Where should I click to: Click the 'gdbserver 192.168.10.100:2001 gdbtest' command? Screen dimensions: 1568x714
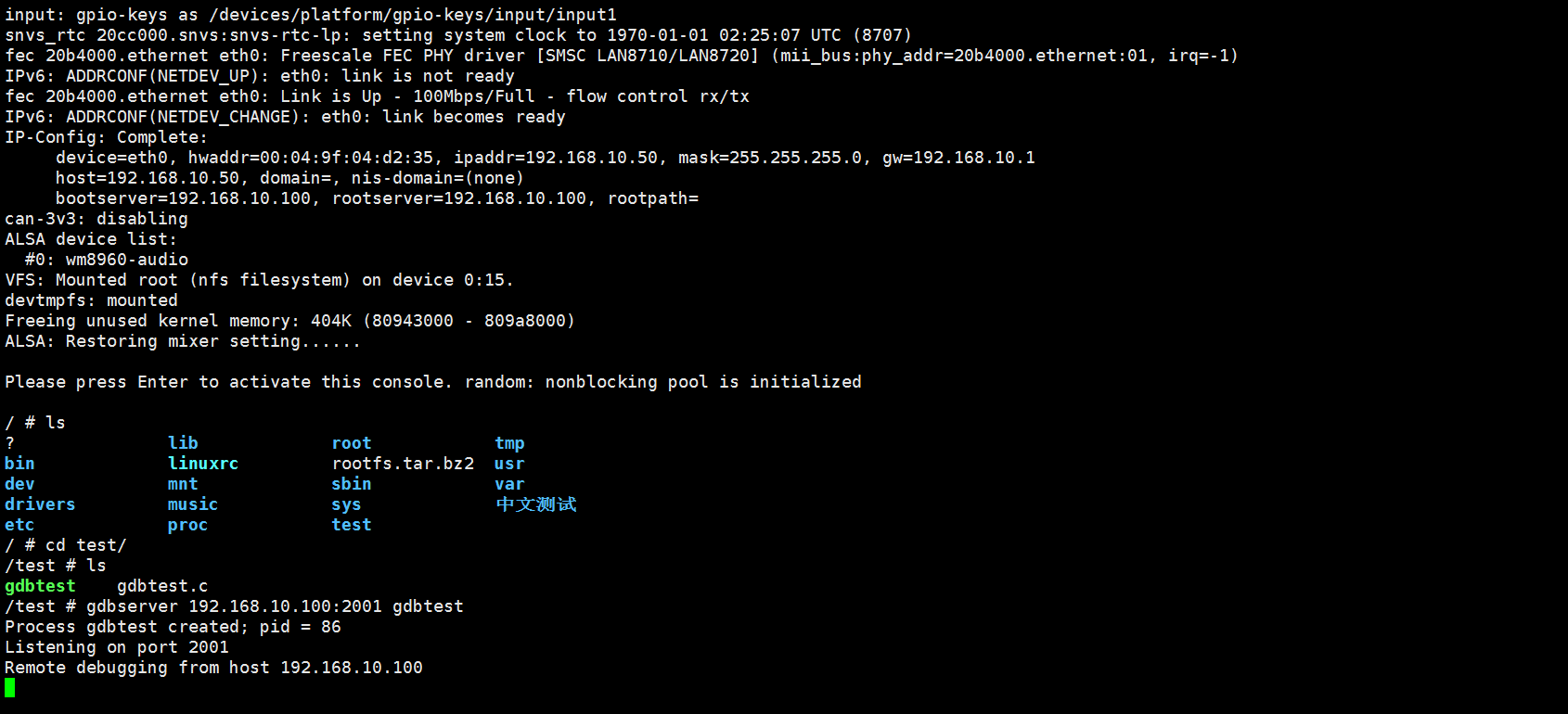(x=275, y=606)
